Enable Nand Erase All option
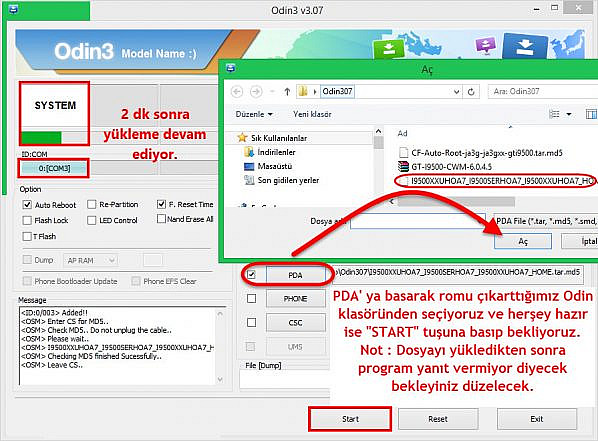This screenshot has width=598, height=441. (x=161, y=219)
